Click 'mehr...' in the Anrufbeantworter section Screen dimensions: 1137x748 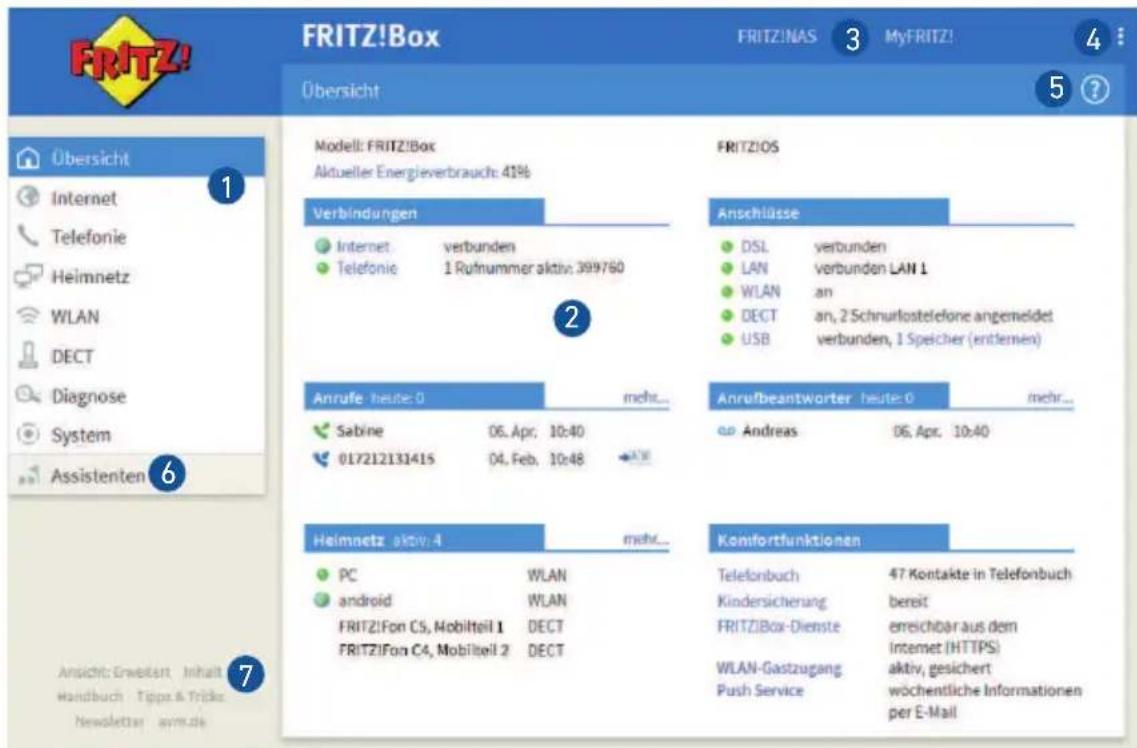[1050, 397]
